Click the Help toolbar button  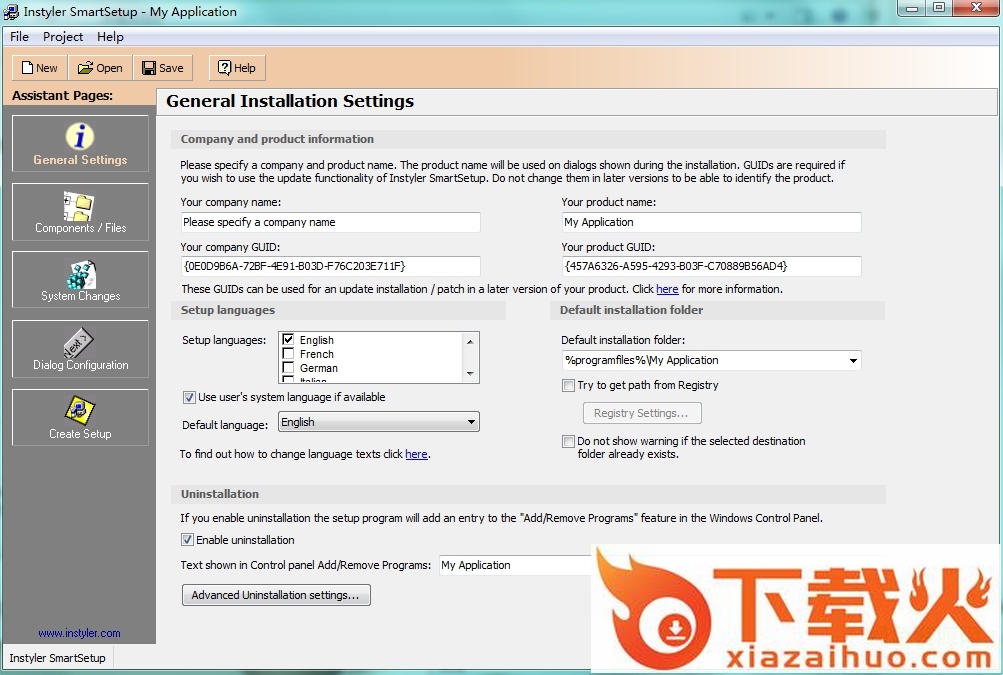click(237, 68)
